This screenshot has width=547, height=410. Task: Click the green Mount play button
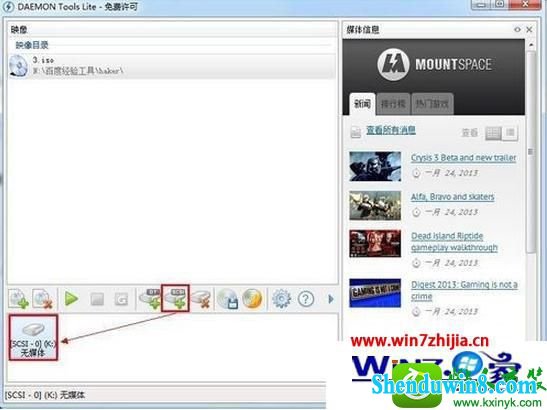(72, 299)
